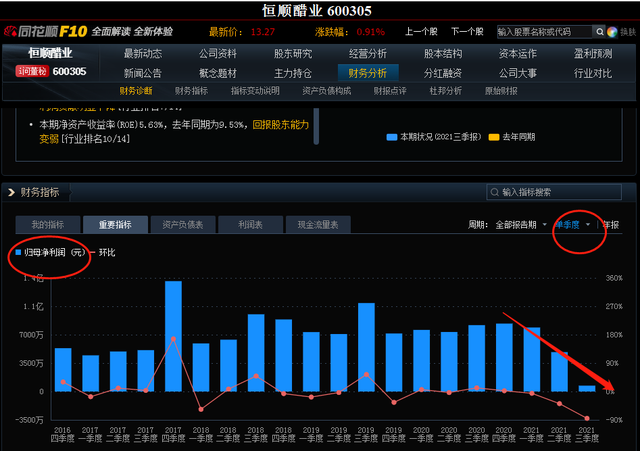Switch to 年报 view

click(x=611, y=224)
